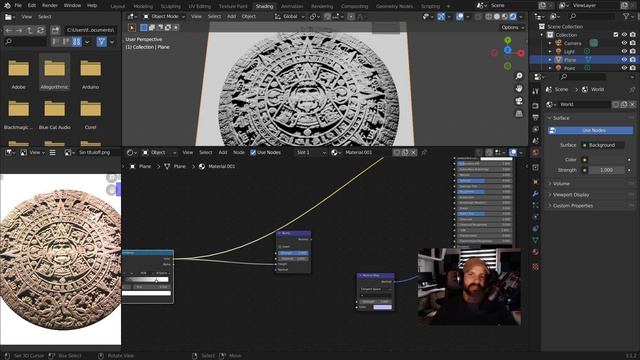This screenshot has width=640, height=360.
Task: Click Use Nodes button in World properties
Action: tap(591, 130)
